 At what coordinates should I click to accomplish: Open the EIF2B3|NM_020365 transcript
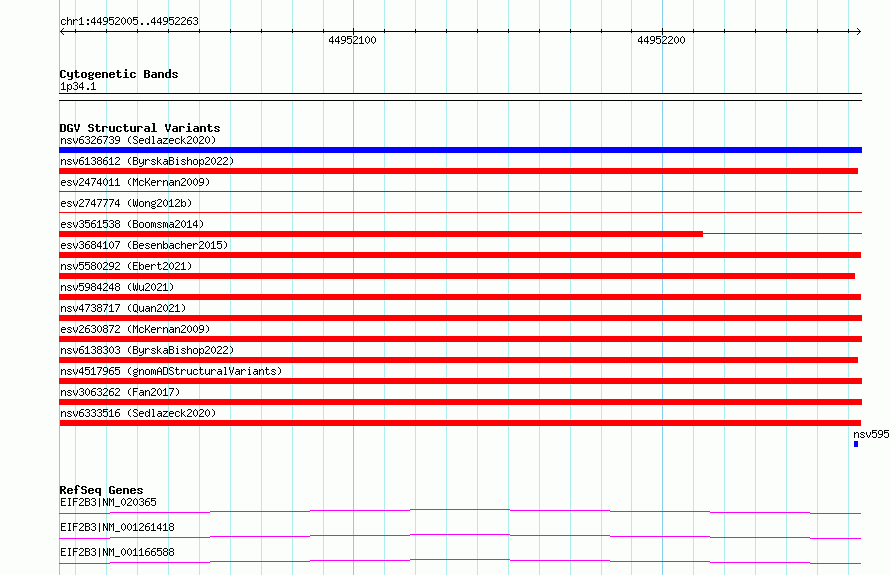(x=108, y=502)
